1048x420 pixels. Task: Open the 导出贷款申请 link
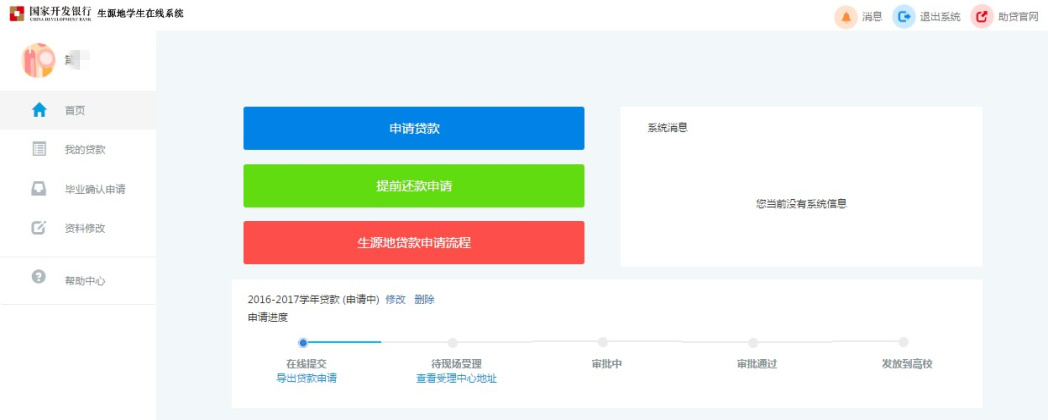(306, 378)
